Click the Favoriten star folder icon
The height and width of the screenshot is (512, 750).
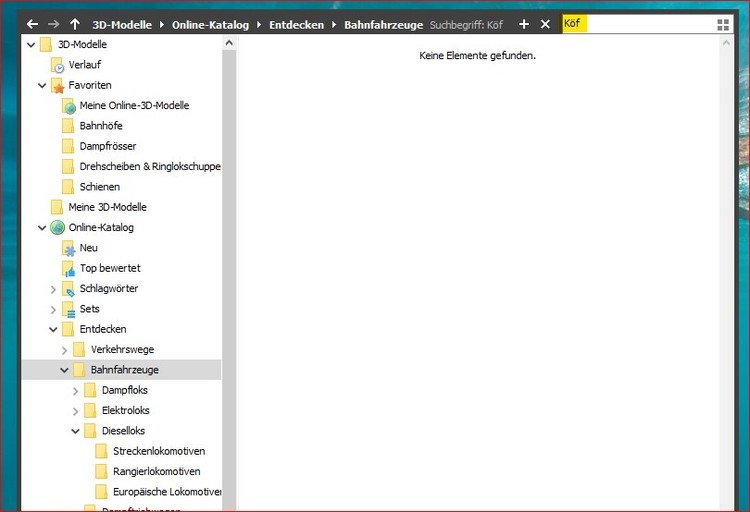57,86
